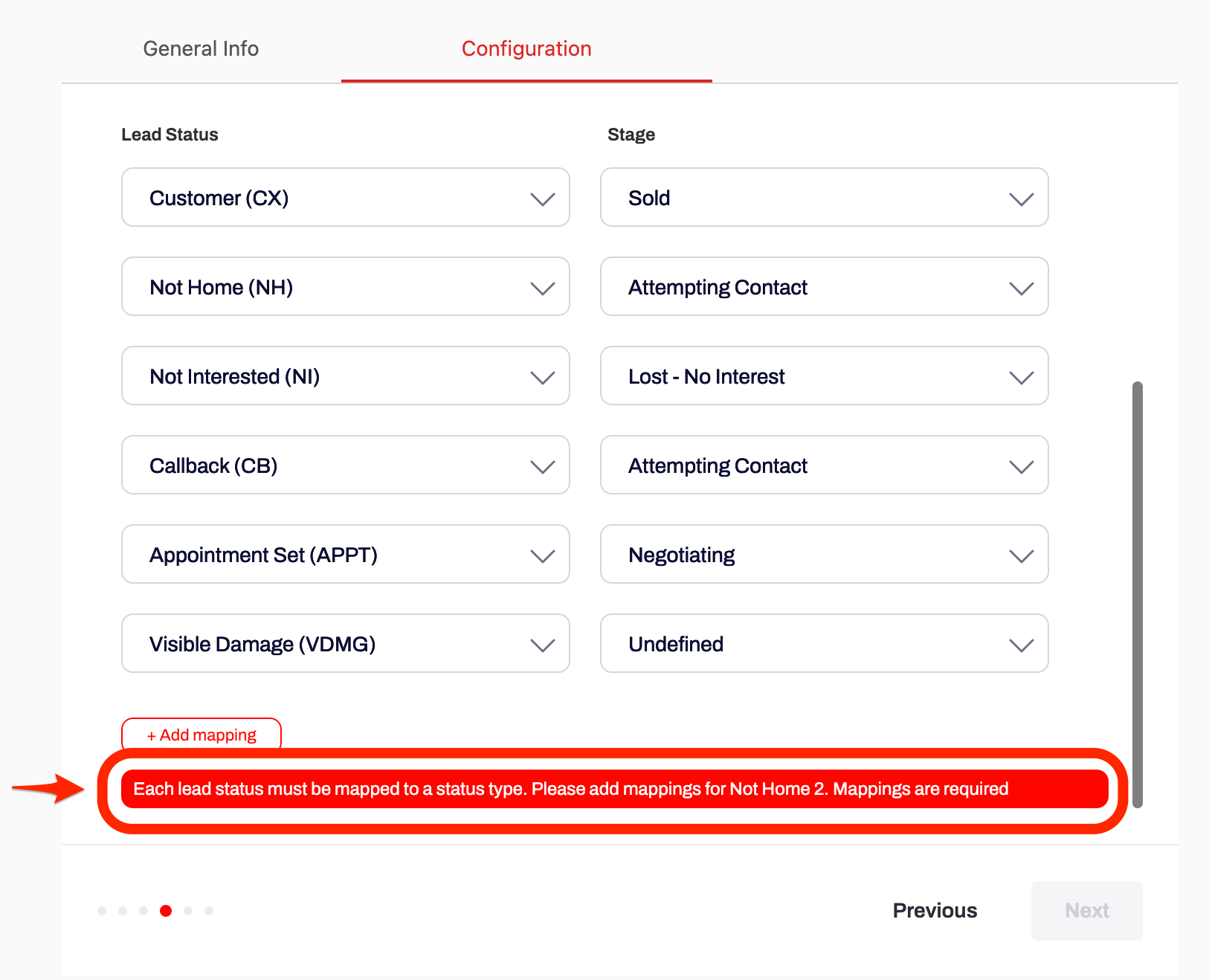The height and width of the screenshot is (980, 1209).
Task: Open the Customer (CX) lead status dropdown
Action: pos(346,197)
